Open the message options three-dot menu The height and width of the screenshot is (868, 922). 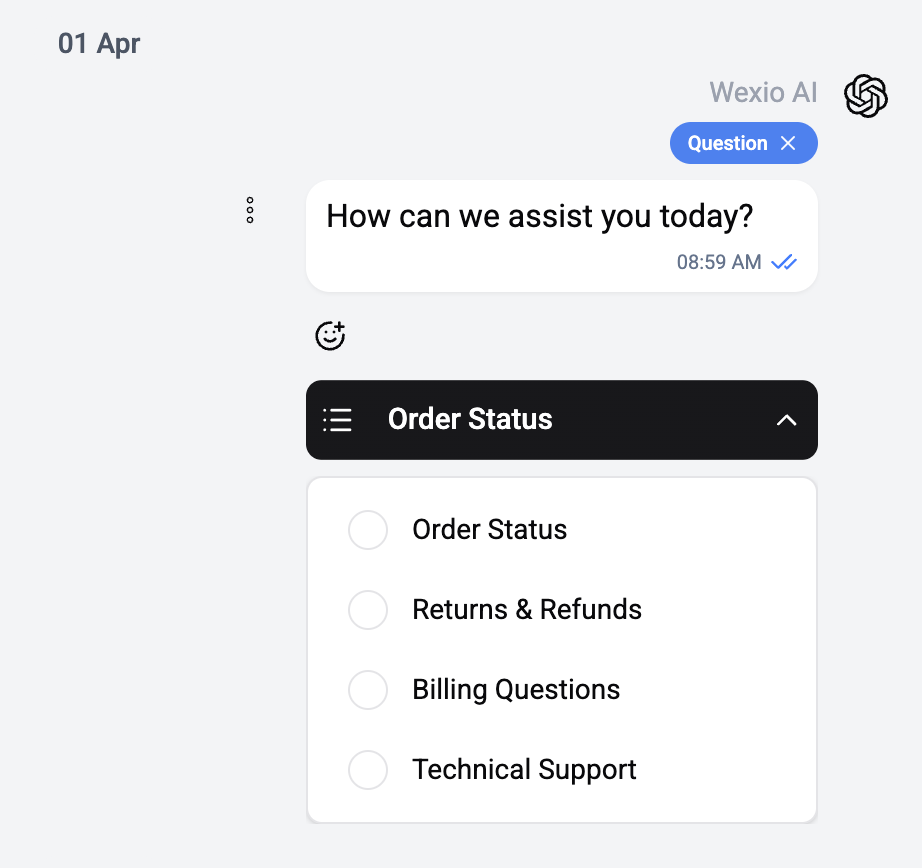pyautogui.click(x=249, y=211)
